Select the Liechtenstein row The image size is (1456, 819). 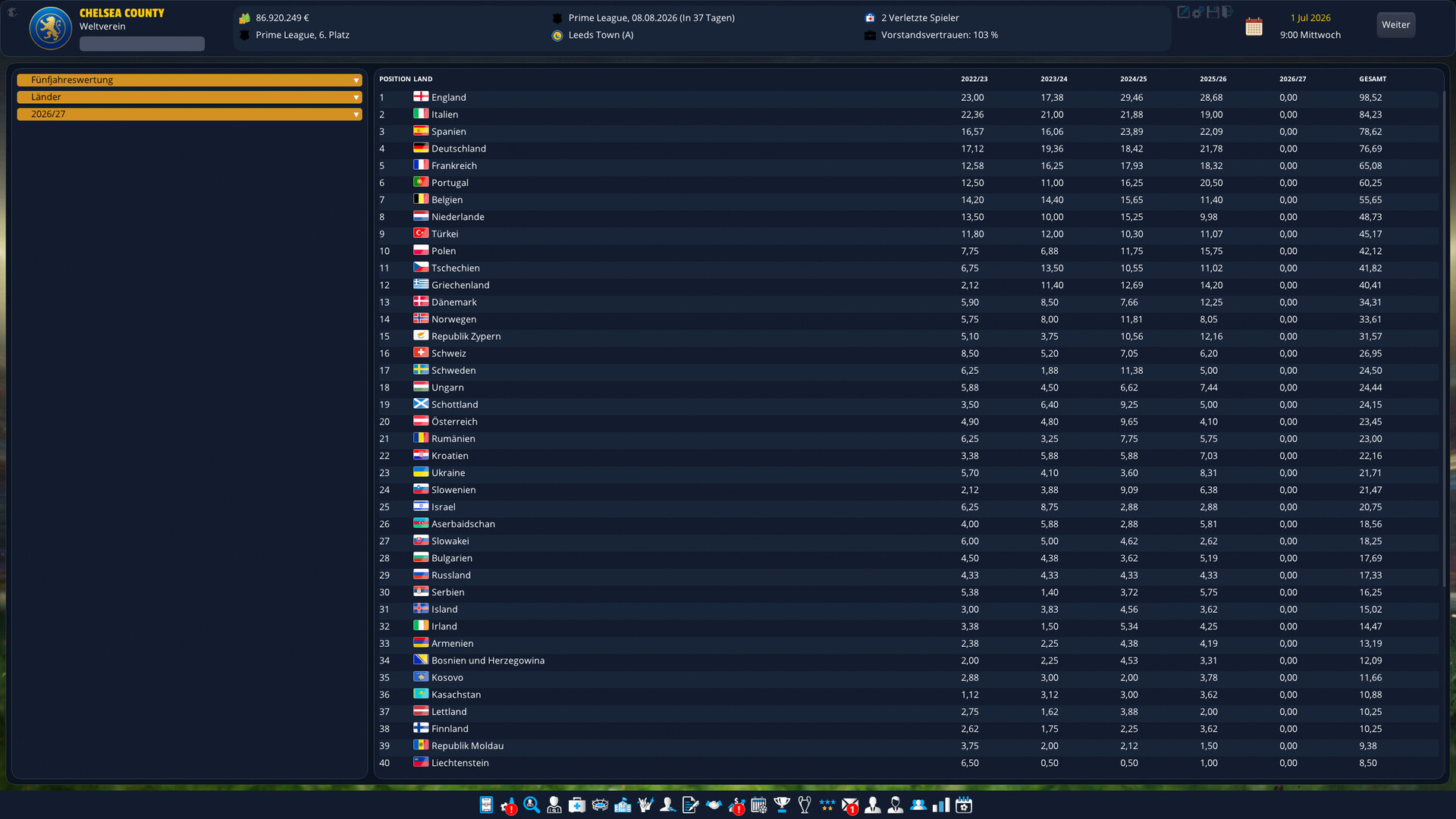coord(908,763)
